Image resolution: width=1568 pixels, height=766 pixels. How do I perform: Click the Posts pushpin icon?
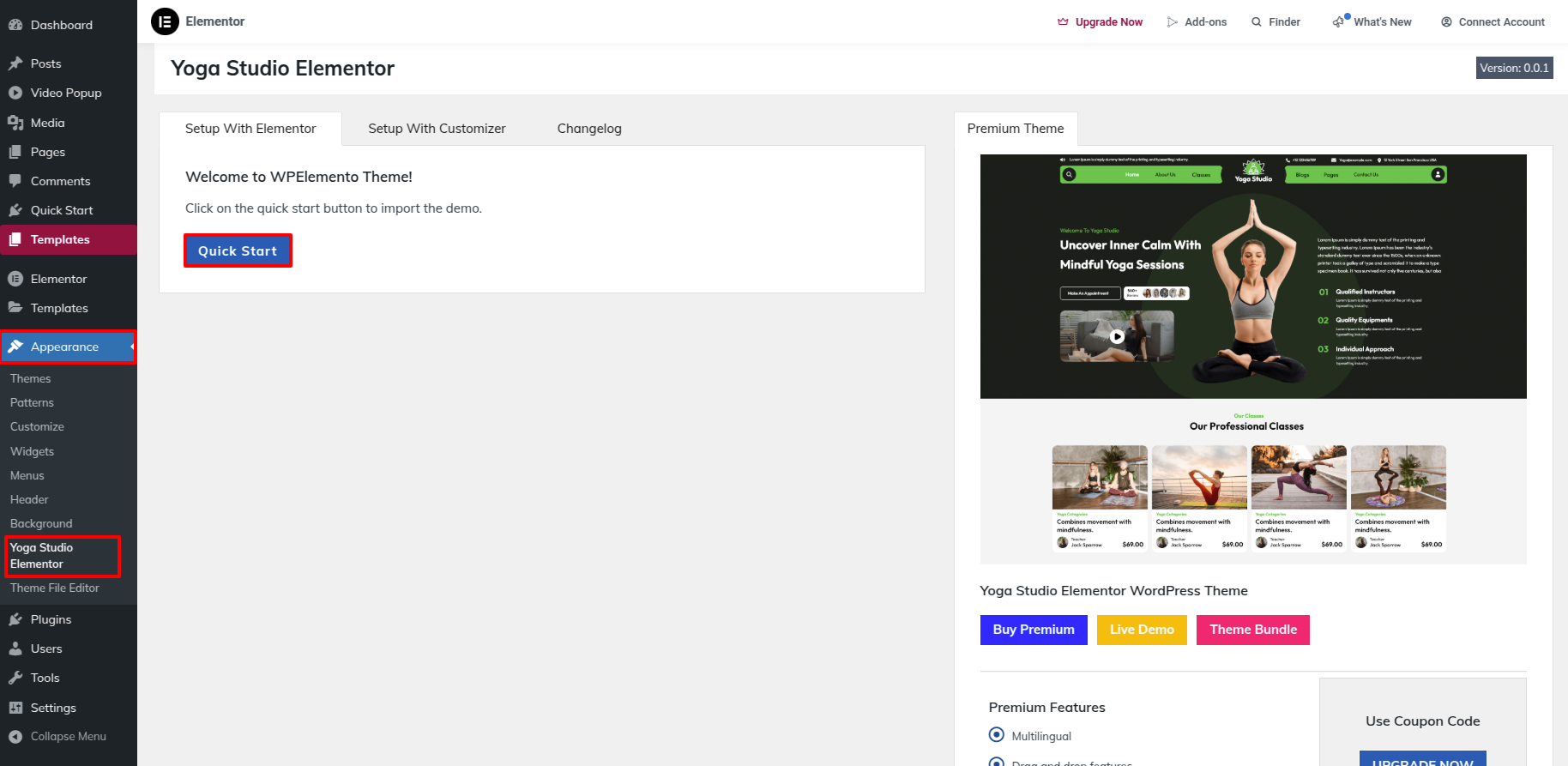[15, 63]
